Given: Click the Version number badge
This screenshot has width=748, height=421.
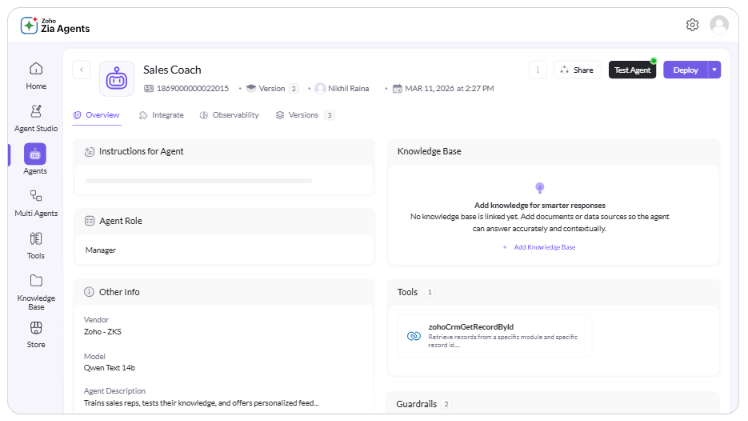Looking at the screenshot, I should pyautogui.click(x=294, y=88).
